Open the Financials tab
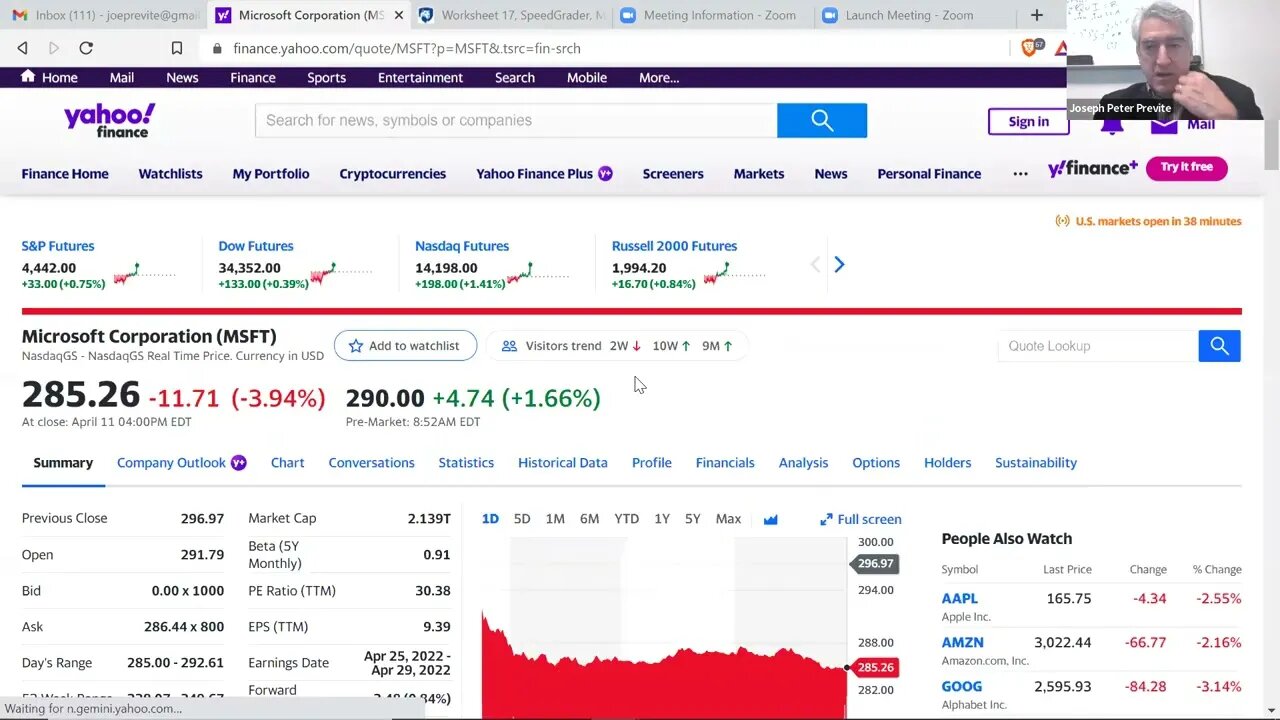Image resolution: width=1280 pixels, height=720 pixels. 725,463
